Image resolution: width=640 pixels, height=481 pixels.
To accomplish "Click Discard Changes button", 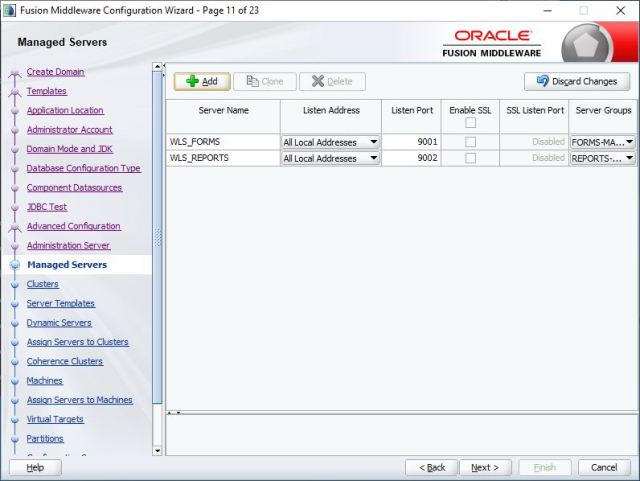I will tap(577, 81).
